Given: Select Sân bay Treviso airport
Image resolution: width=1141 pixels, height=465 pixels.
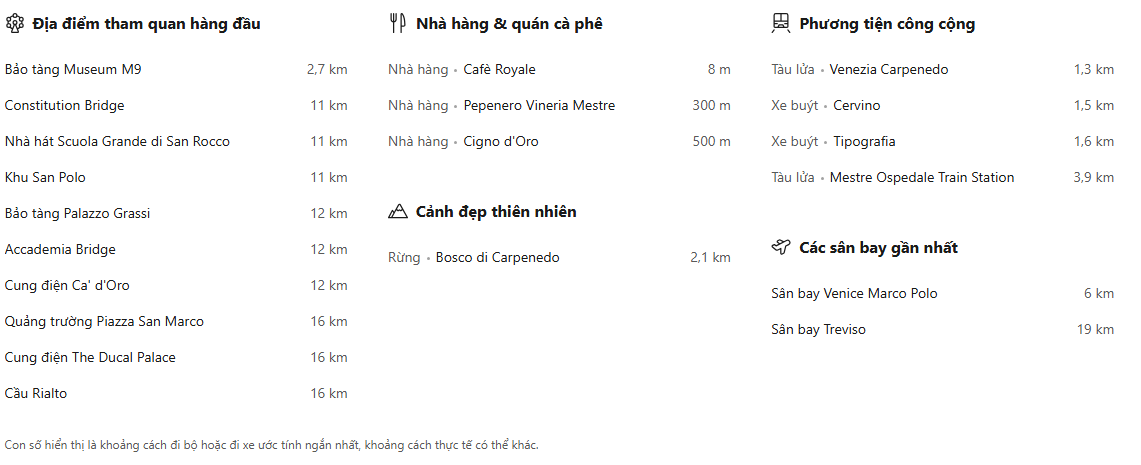Looking at the screenshot, I should [x=818, y=330].
